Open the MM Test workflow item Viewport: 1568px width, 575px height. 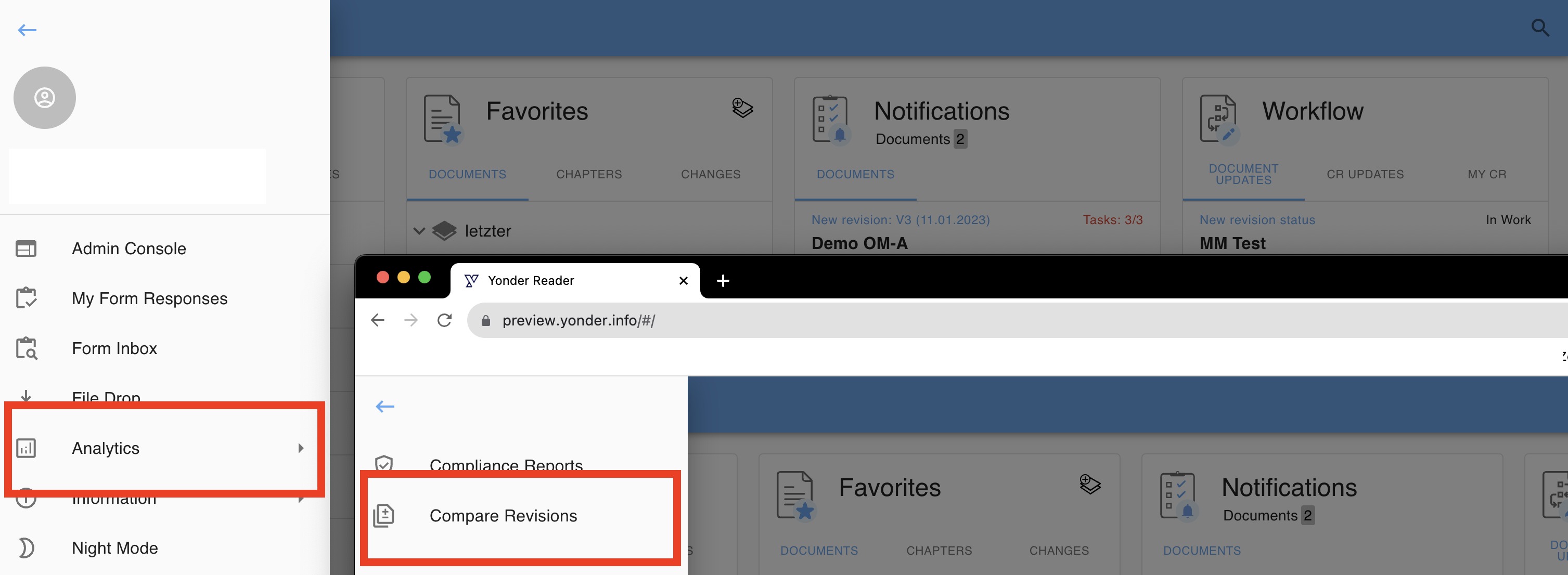[1232, 243]
